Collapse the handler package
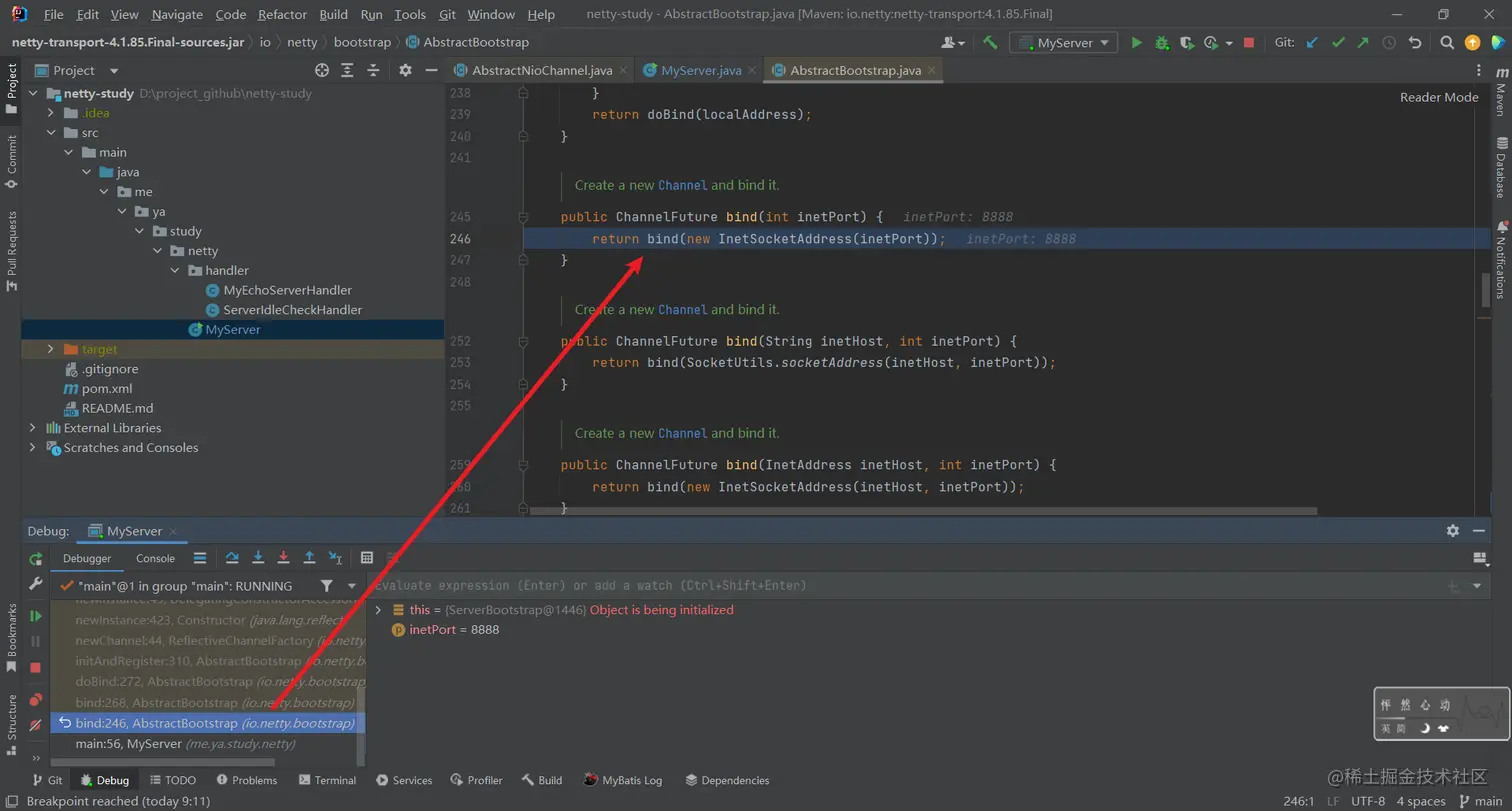 coord(175,271)
